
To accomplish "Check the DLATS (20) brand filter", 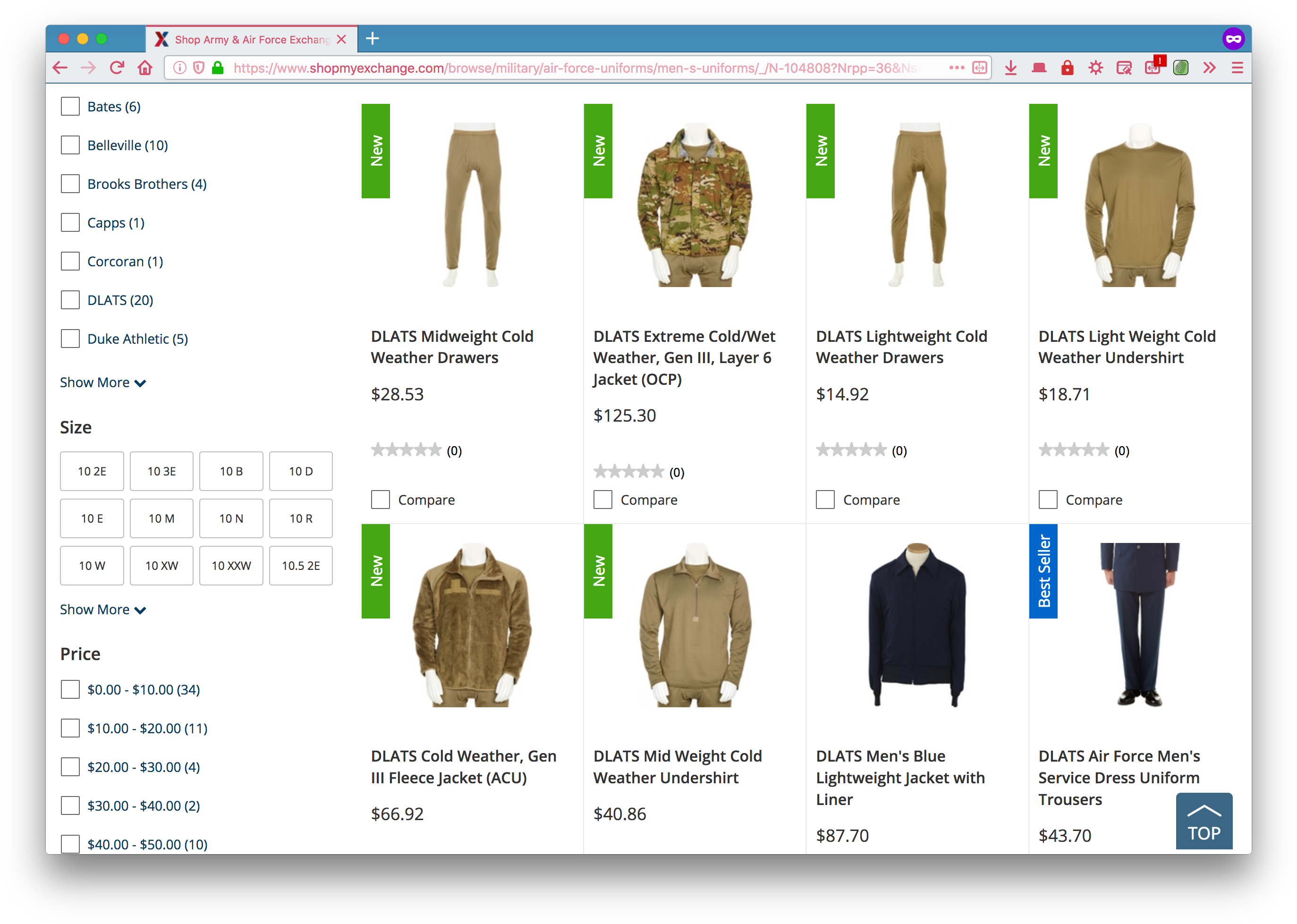I will pos(70,300).
